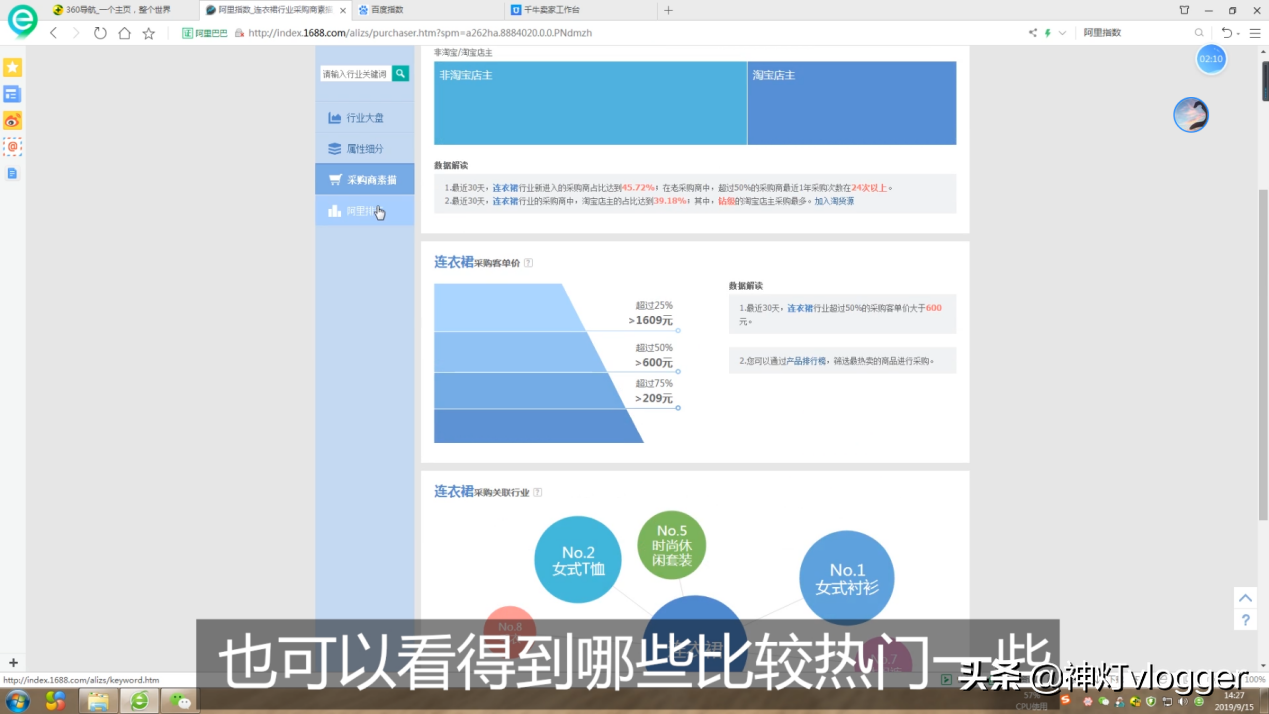
Task: Click the No.5 时尚休闲套装 bubble
Action: 672,545
